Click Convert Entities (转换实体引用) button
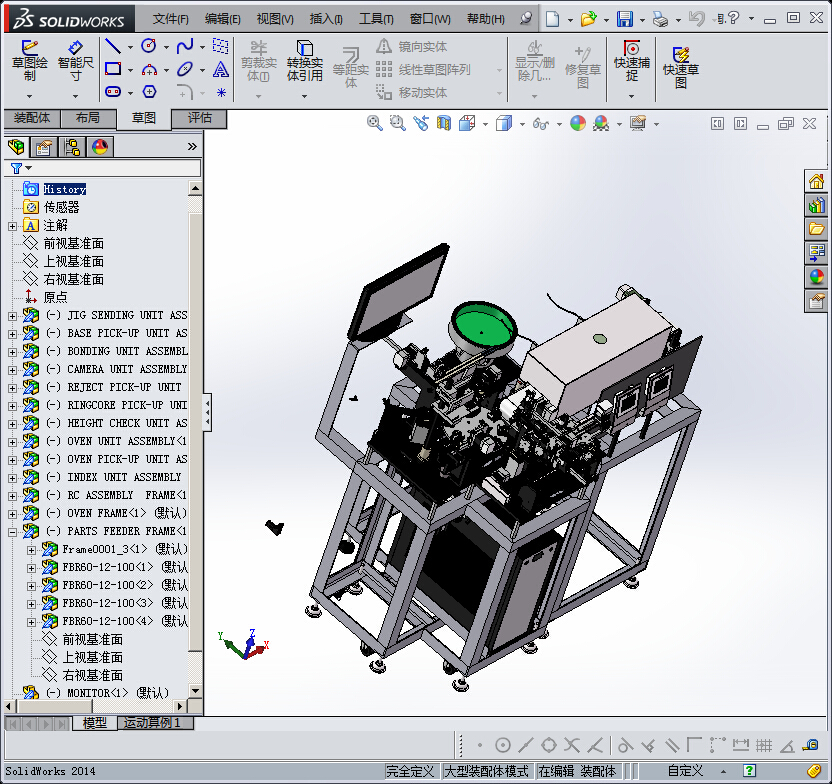 pyautogui.click(x=304, y=62)
